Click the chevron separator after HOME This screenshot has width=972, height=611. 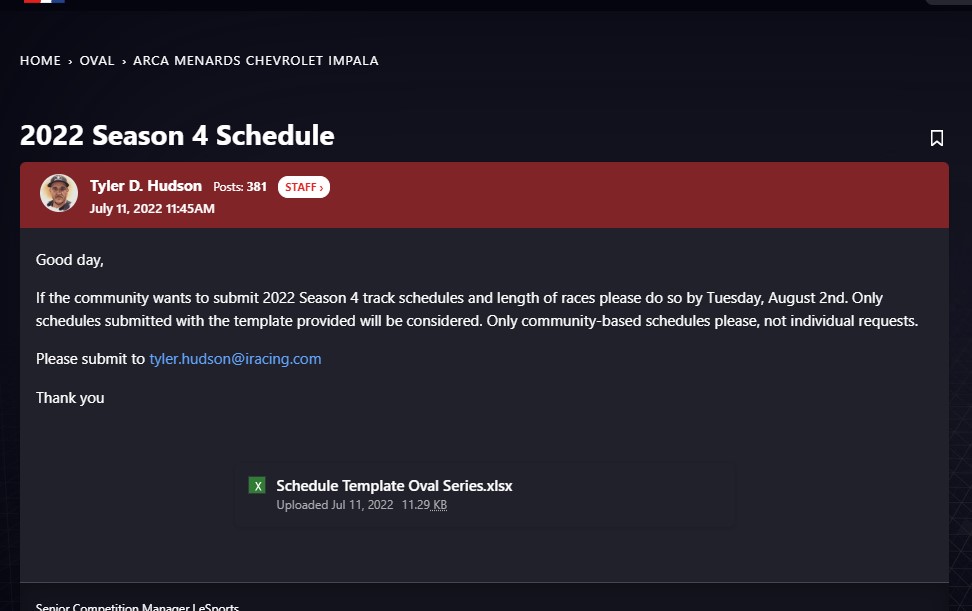(x=70, y=61)
